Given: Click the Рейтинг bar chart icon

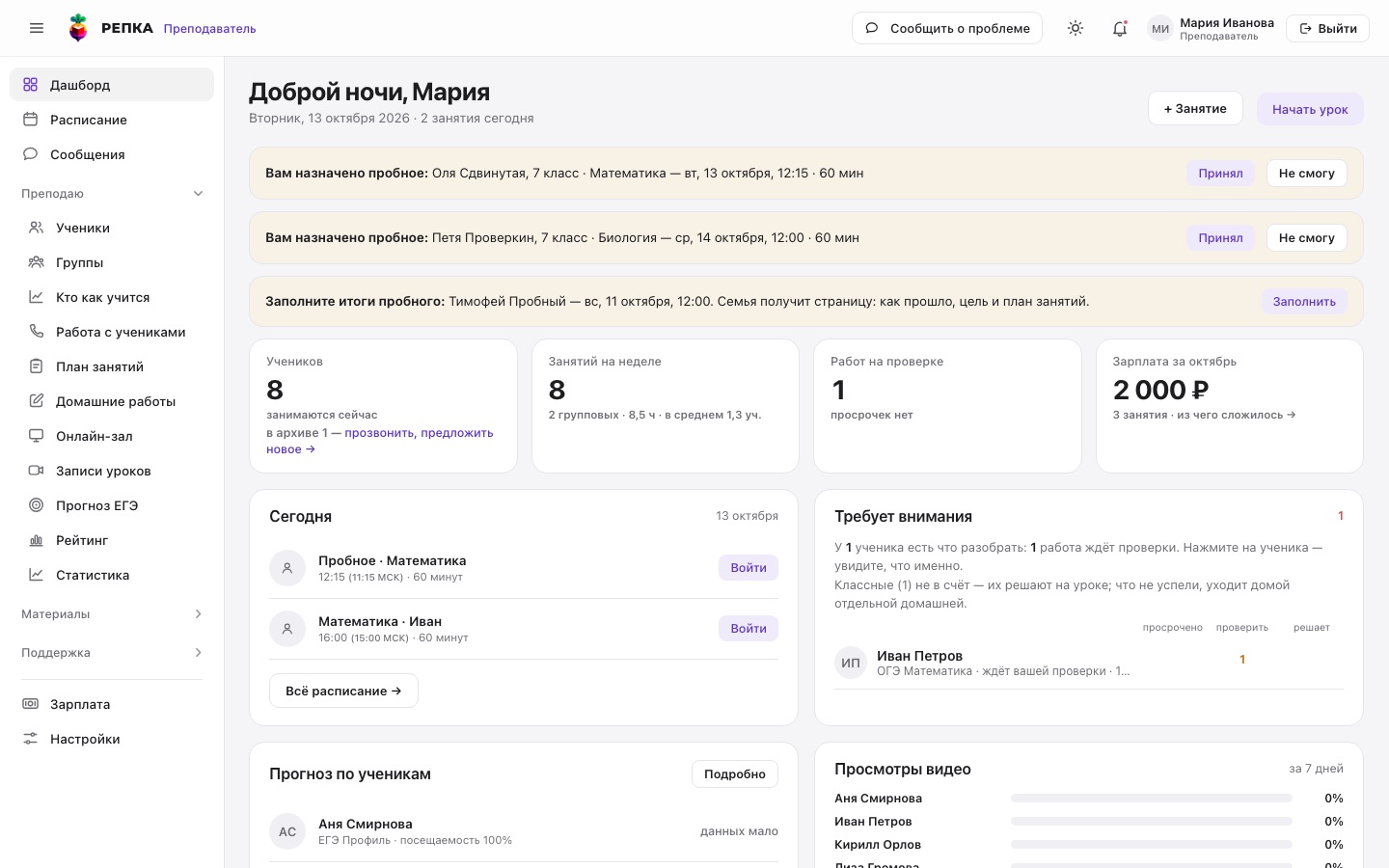Looking at the screenshot, I should pyautogui.click(x=37, y=540).
